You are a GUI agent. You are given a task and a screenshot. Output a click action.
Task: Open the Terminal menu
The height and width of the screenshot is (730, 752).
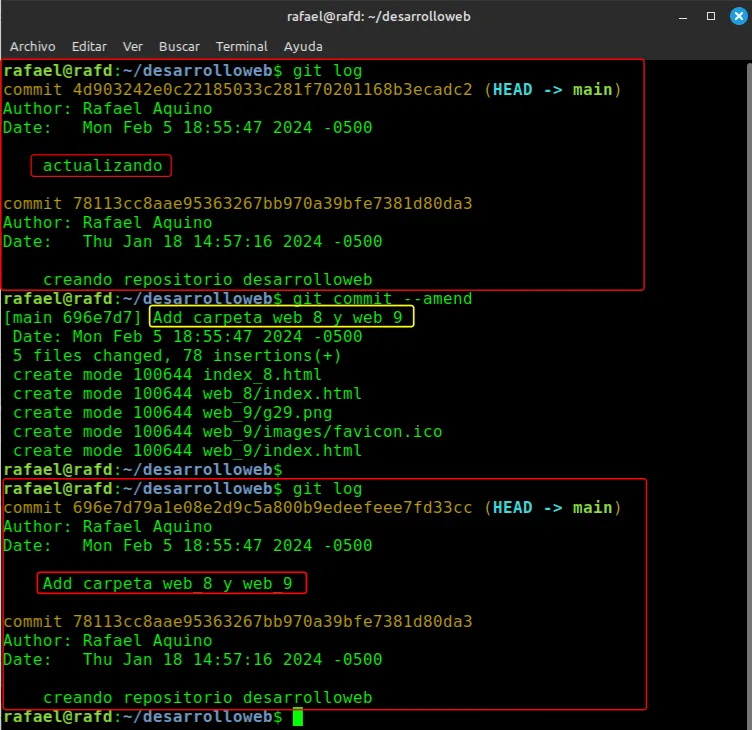(241, 47)
